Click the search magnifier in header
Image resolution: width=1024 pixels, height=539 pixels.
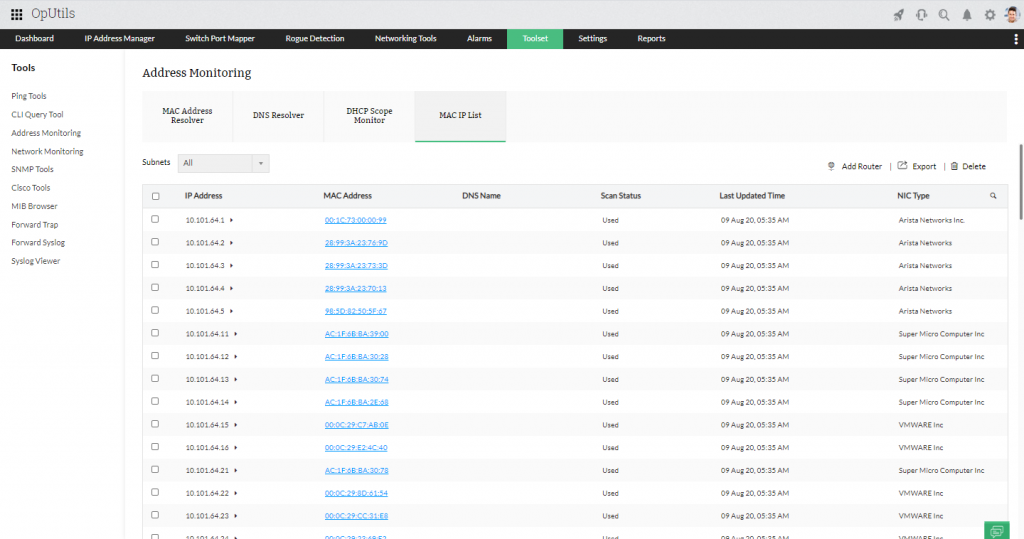pyautogui.click(x=944, y=14)
